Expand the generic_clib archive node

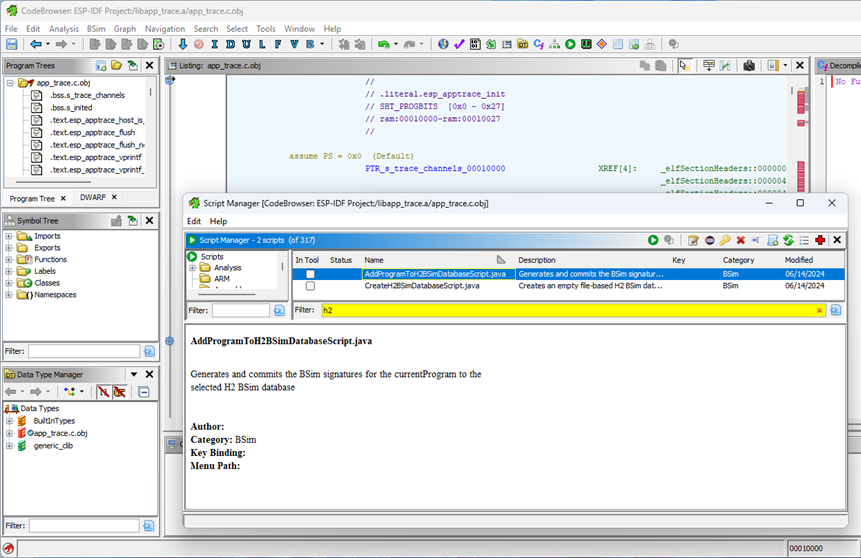(x=9, y=446)
